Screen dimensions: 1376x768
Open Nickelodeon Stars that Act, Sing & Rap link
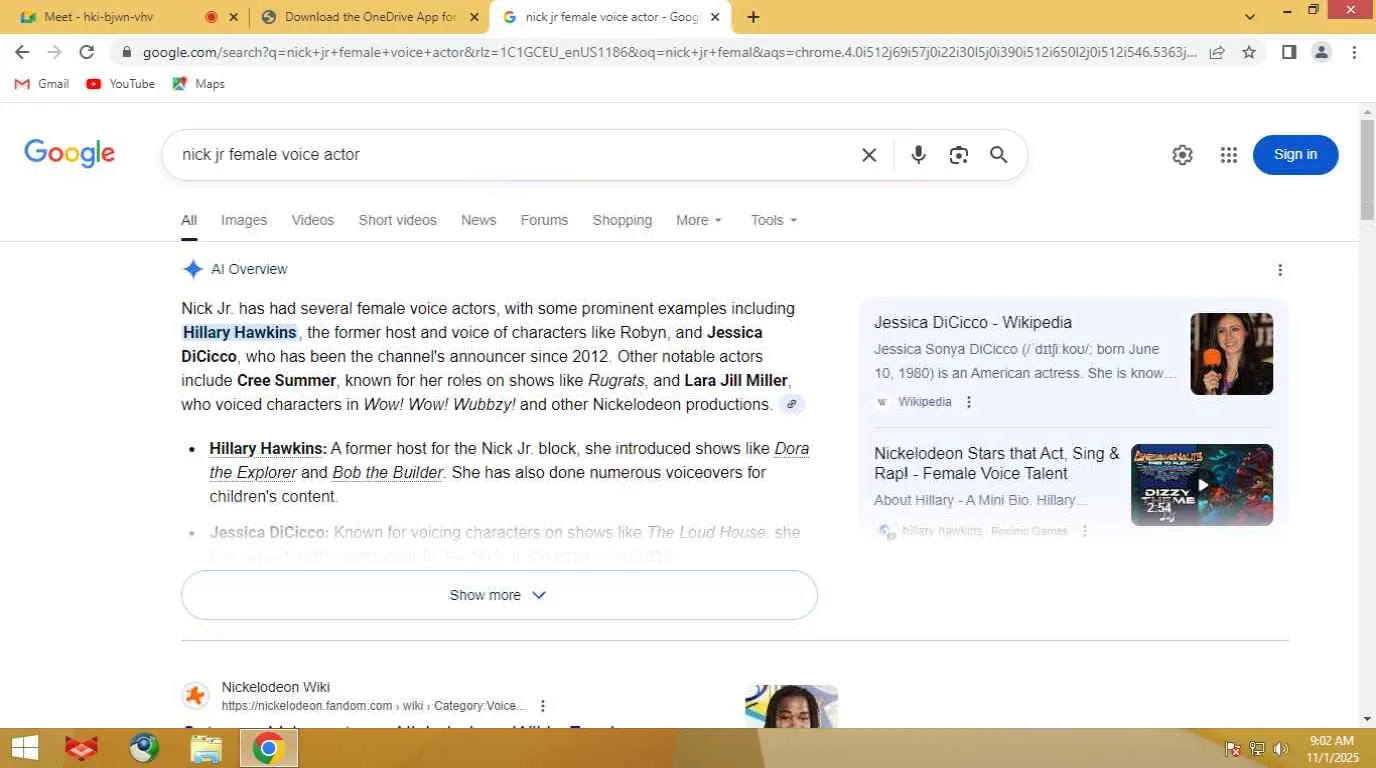pyautogui.click(x=997, y=463)
